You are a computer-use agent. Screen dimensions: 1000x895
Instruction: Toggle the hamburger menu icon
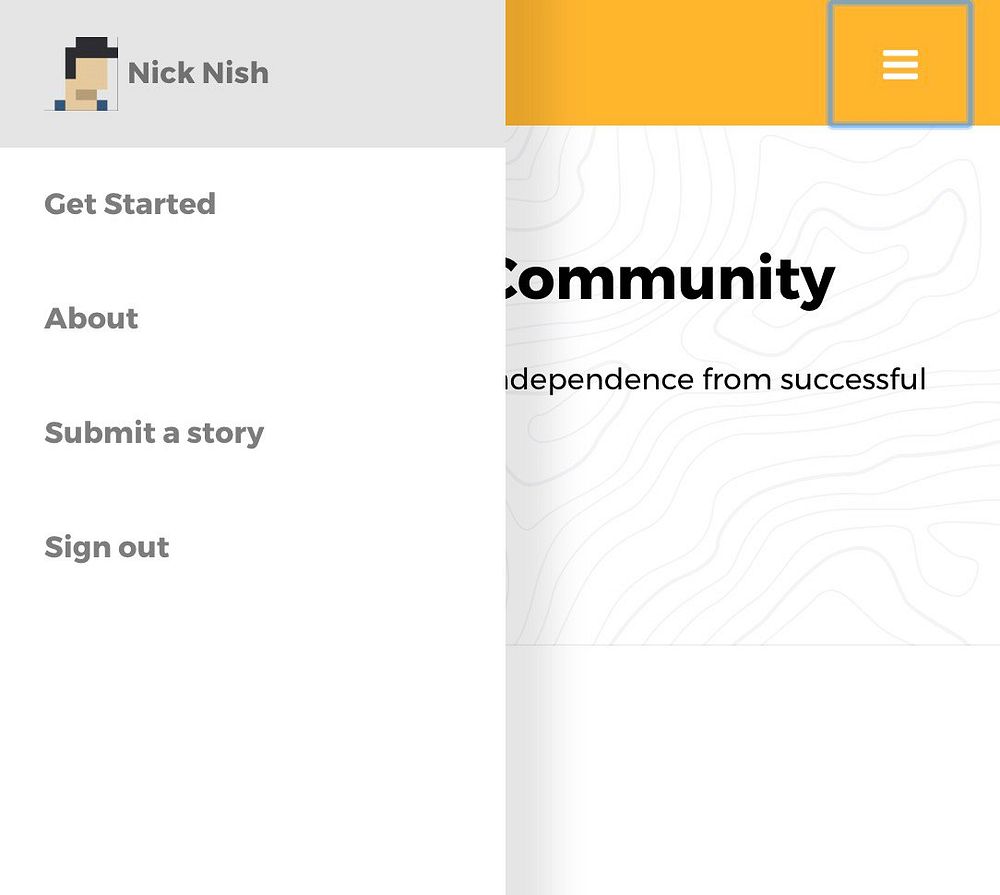pos(900,64)
